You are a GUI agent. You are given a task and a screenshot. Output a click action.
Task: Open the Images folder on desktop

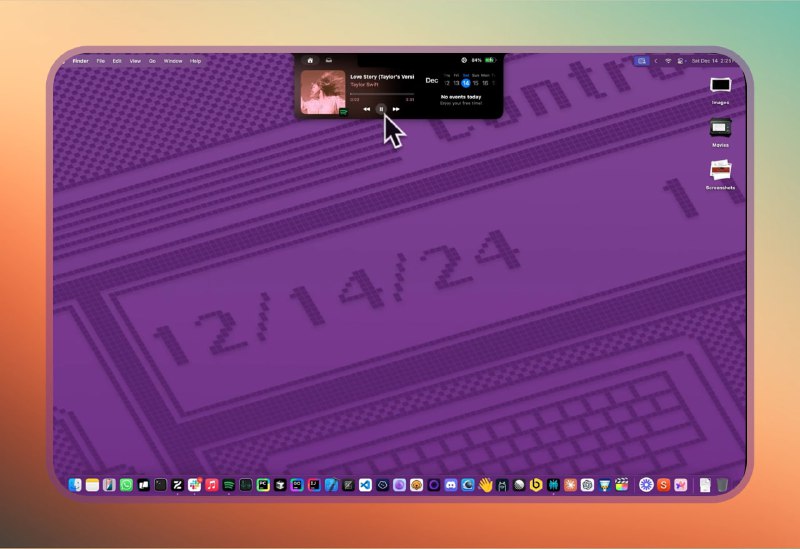(x=720, y=90)
